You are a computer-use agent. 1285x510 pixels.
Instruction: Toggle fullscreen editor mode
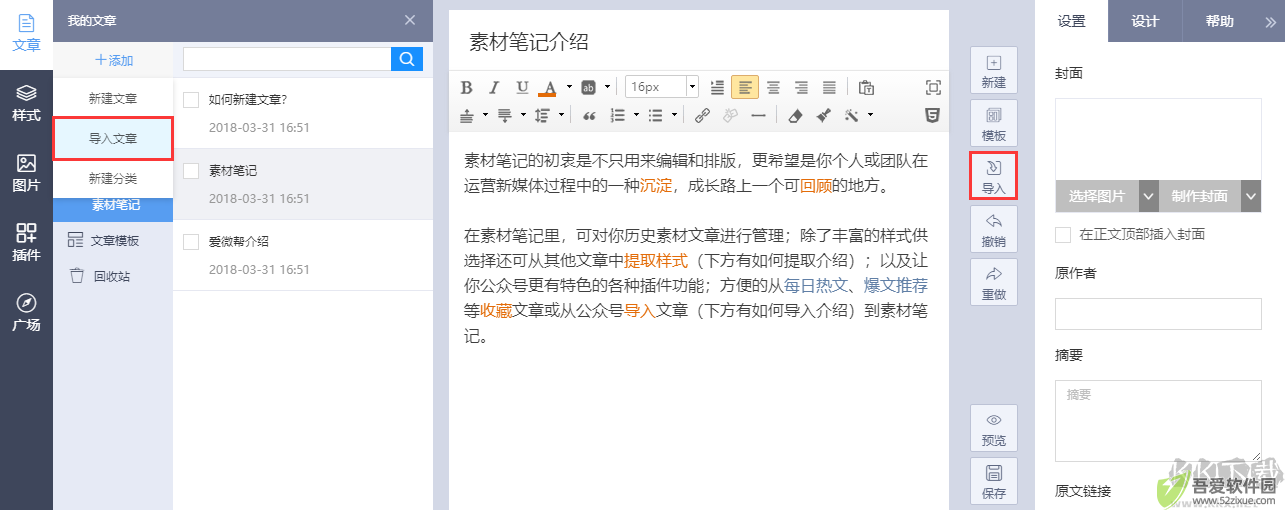[x=932, y=87]
